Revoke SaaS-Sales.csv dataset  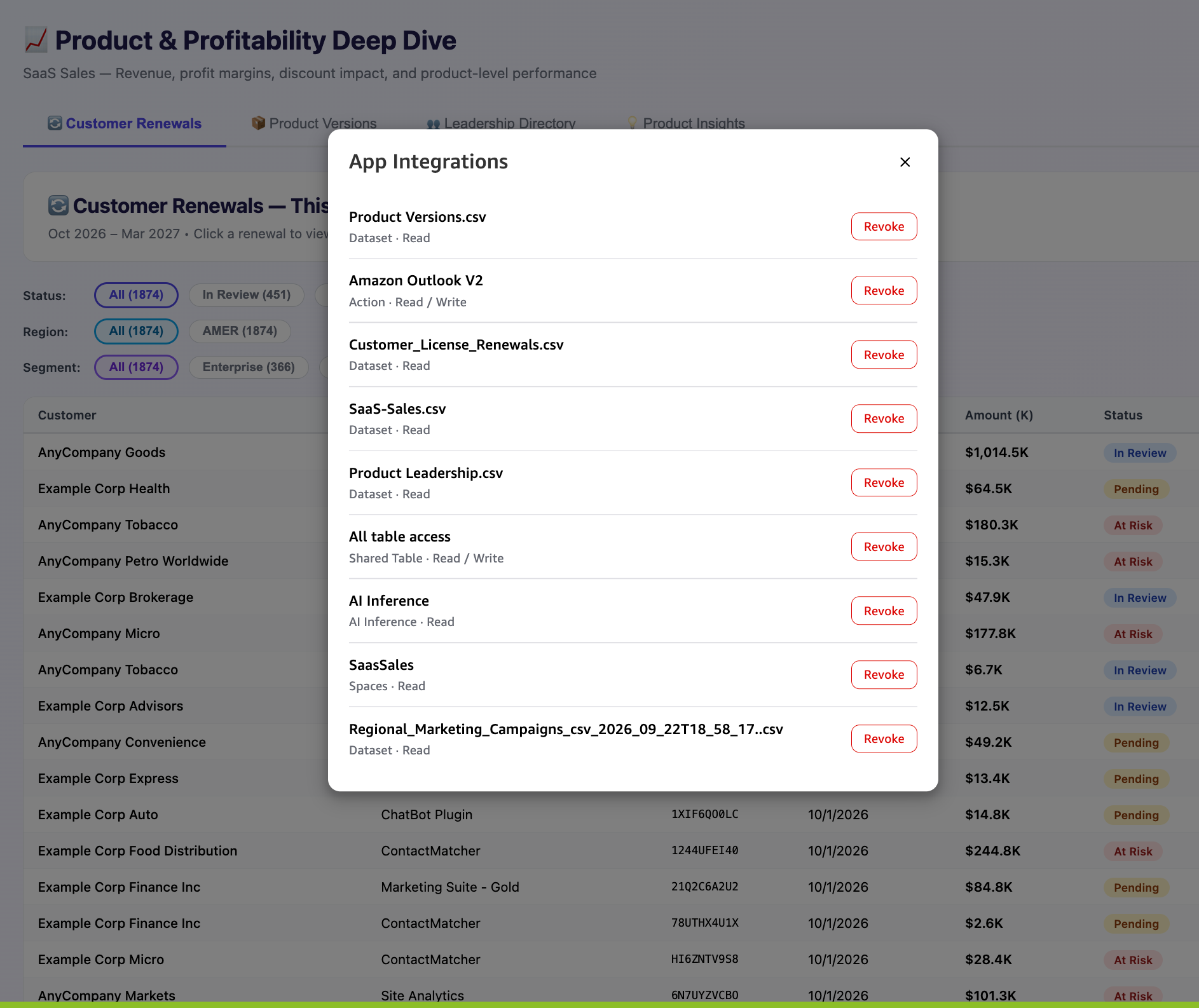(x=884, y=418)
